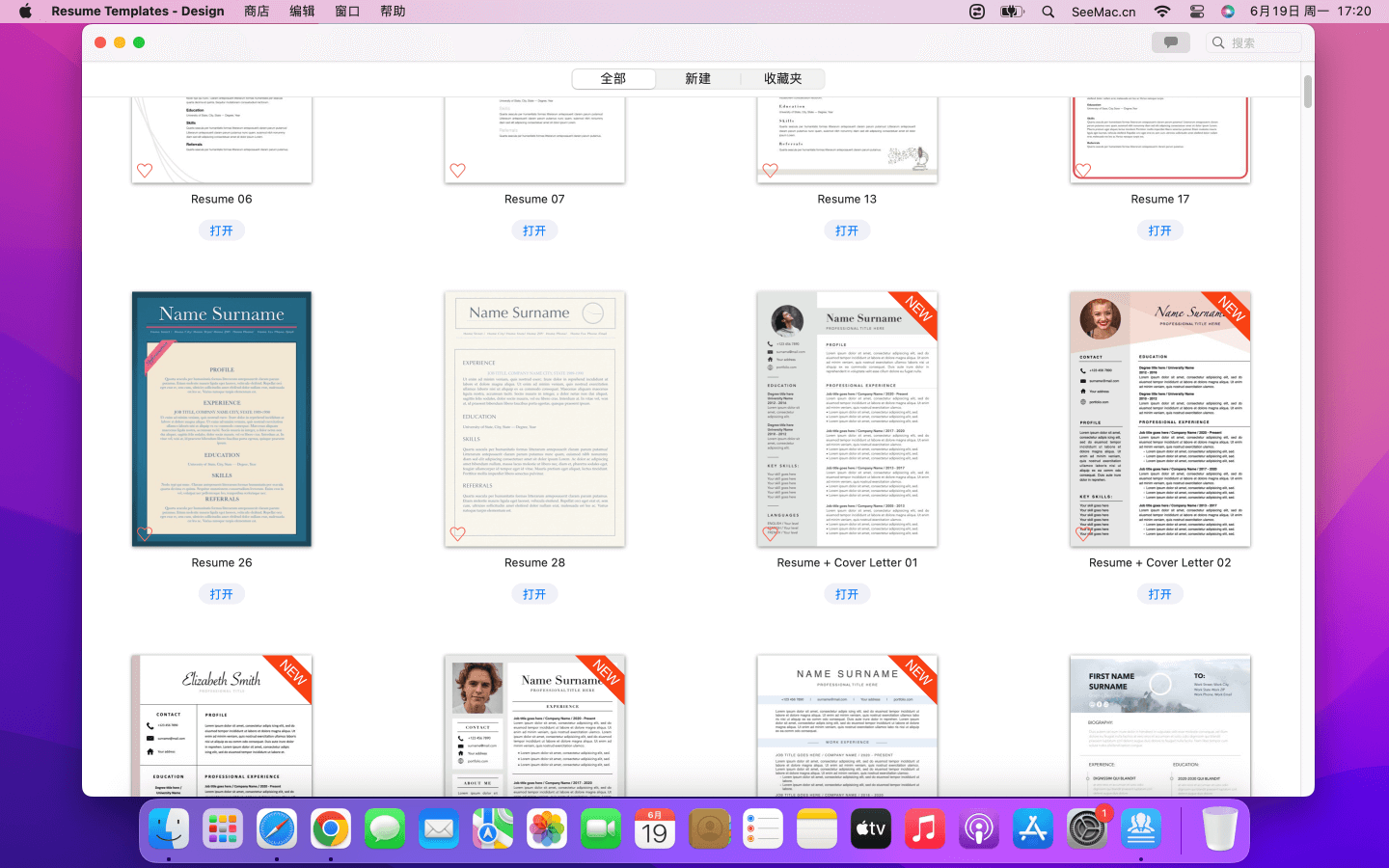Click 打开 under Resume 17
The height and width of the screenshot is (868, 1389).
[1159, 231]
